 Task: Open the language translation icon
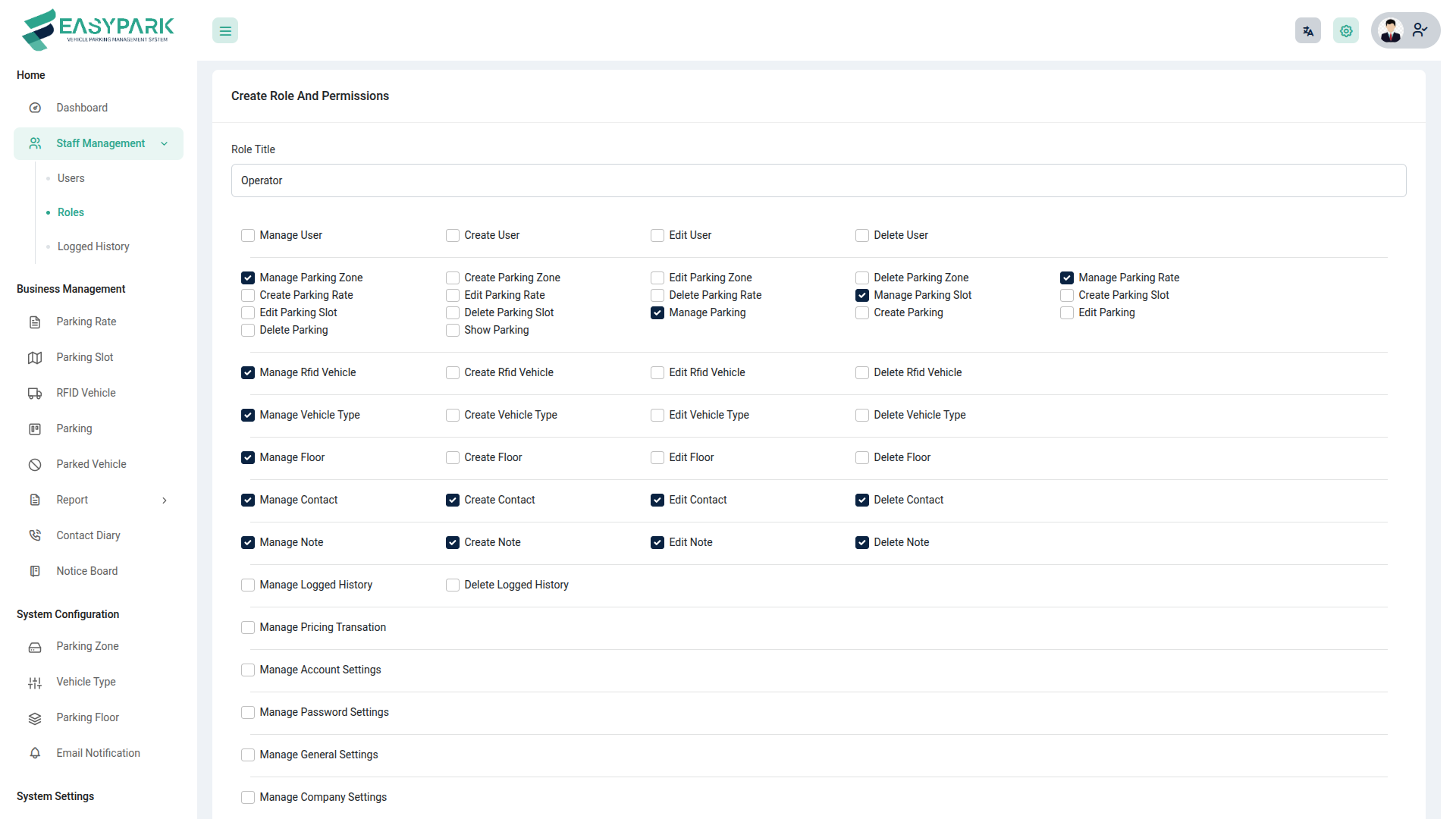click(x=1308, y=31)
